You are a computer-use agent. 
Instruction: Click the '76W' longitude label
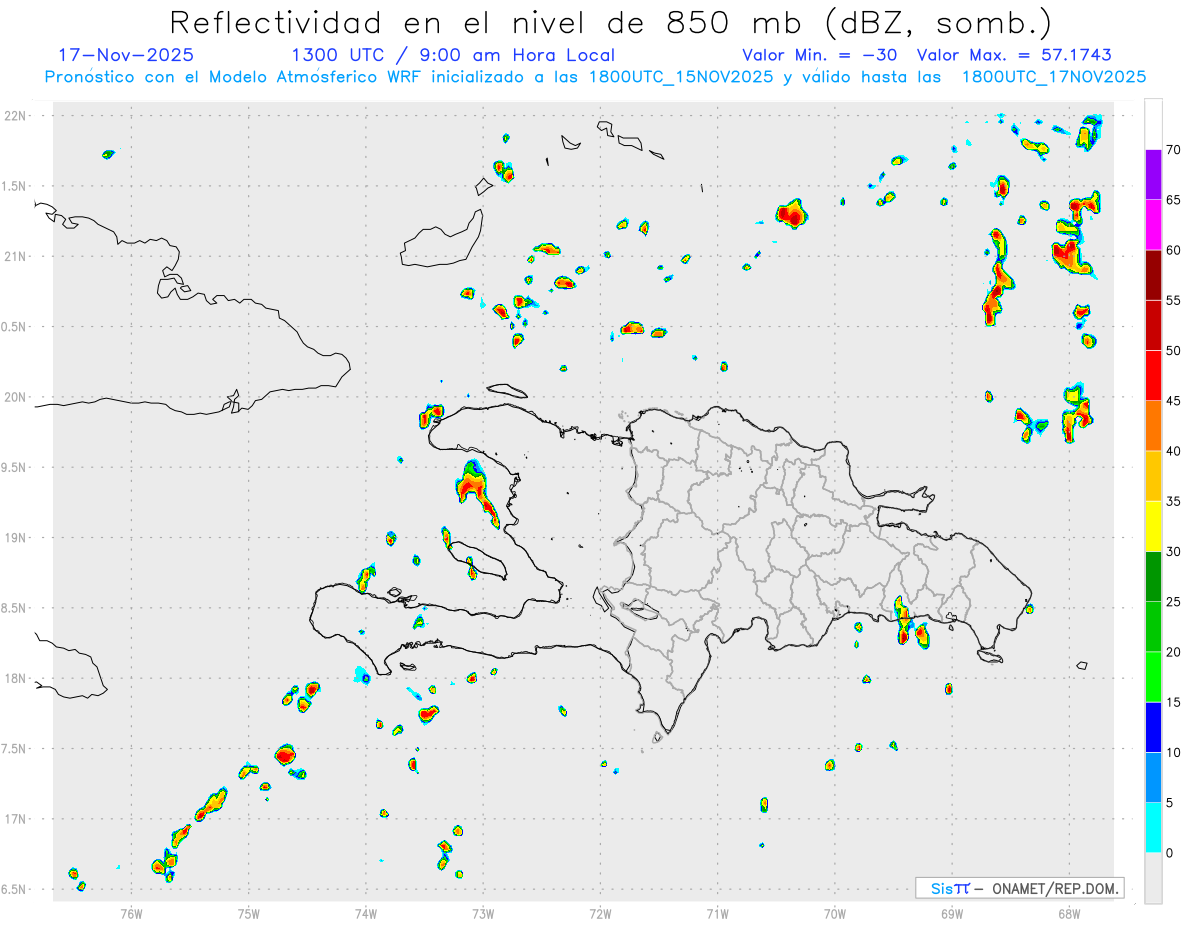coord(131,913)
